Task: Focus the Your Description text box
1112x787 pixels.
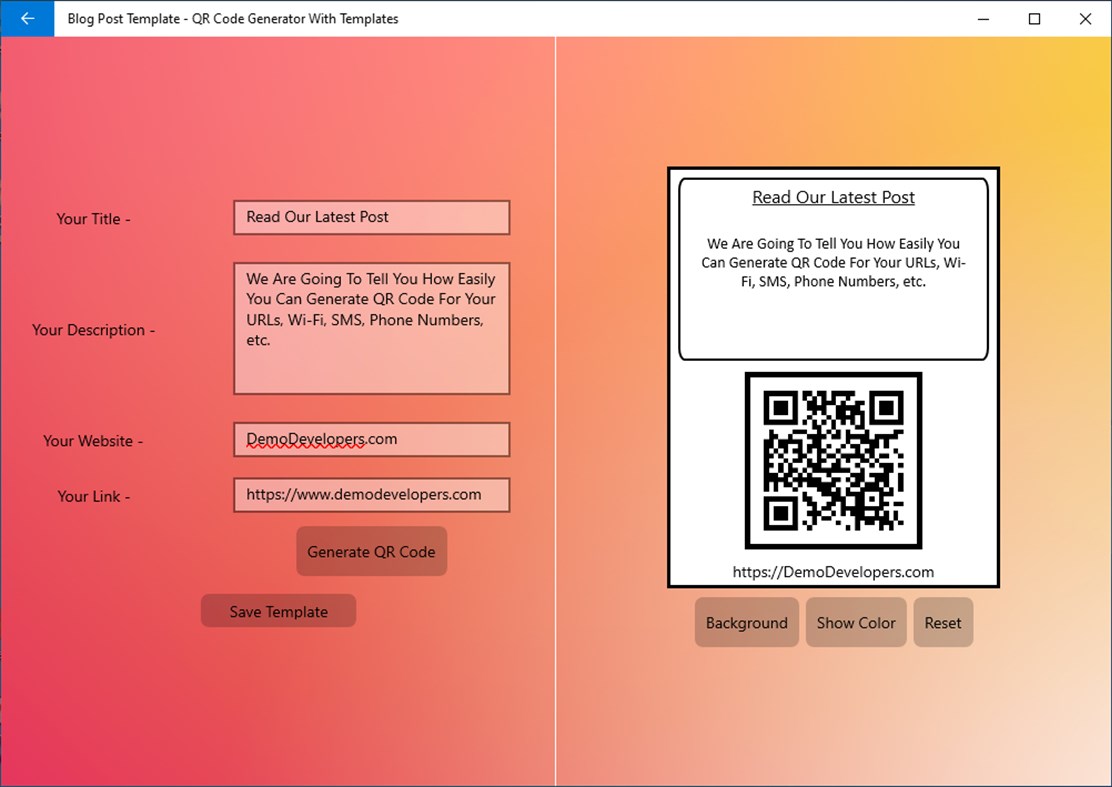Action: 372,328
